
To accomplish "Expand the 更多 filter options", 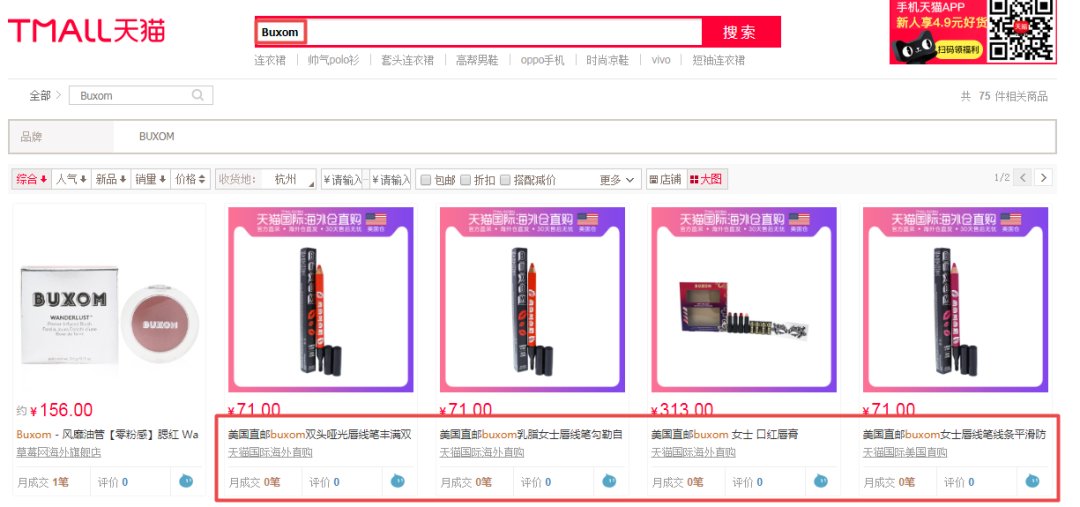I will (x=616, y=180).
